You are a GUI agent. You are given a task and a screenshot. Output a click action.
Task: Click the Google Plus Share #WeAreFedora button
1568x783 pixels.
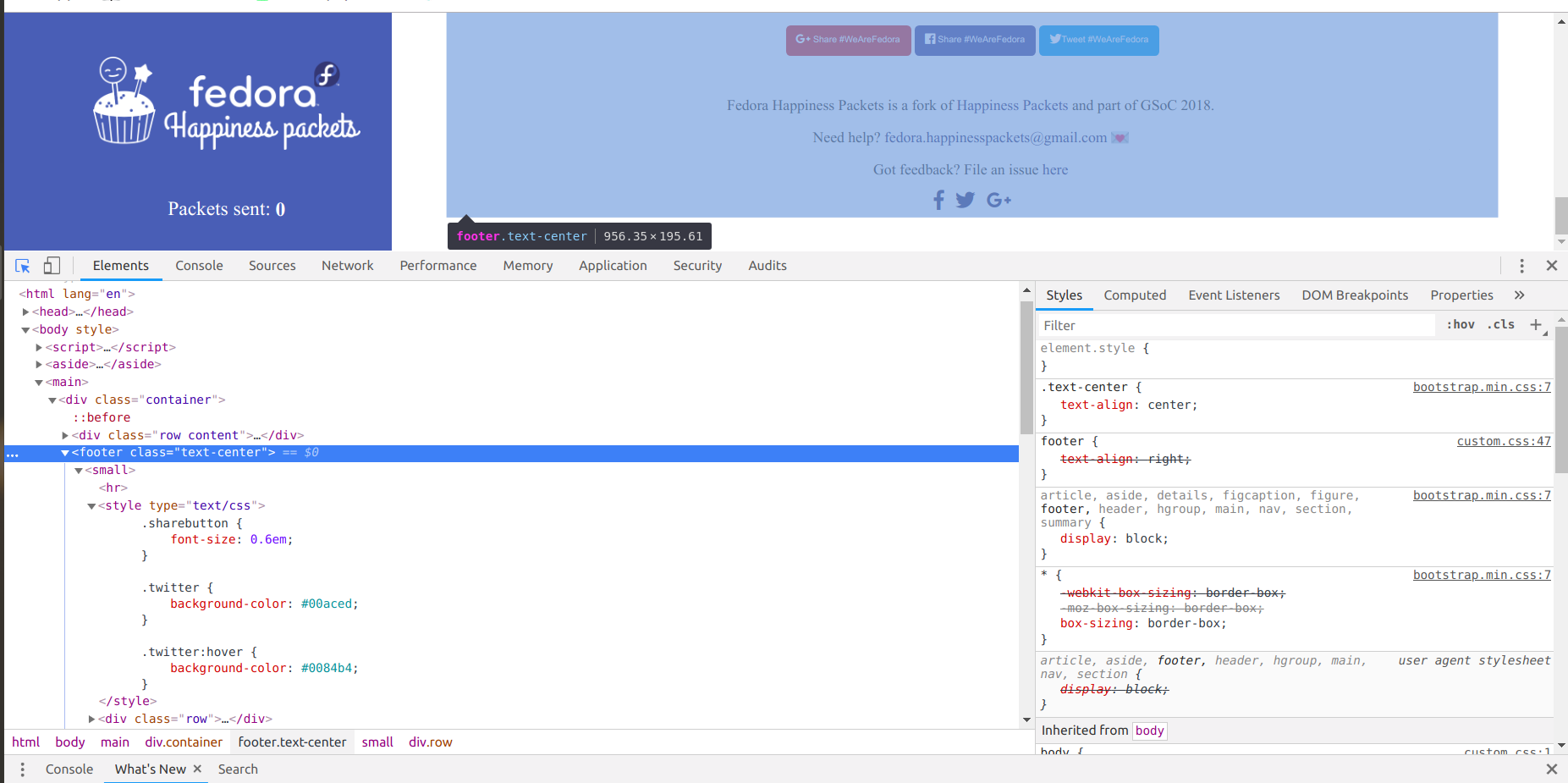point(848,40)
